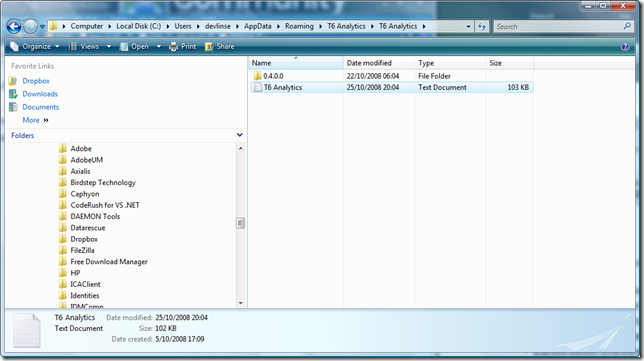This screenshot has width=644, height=361.
Task: Click the Share toolbar button
Action: [x=220, y=46]
